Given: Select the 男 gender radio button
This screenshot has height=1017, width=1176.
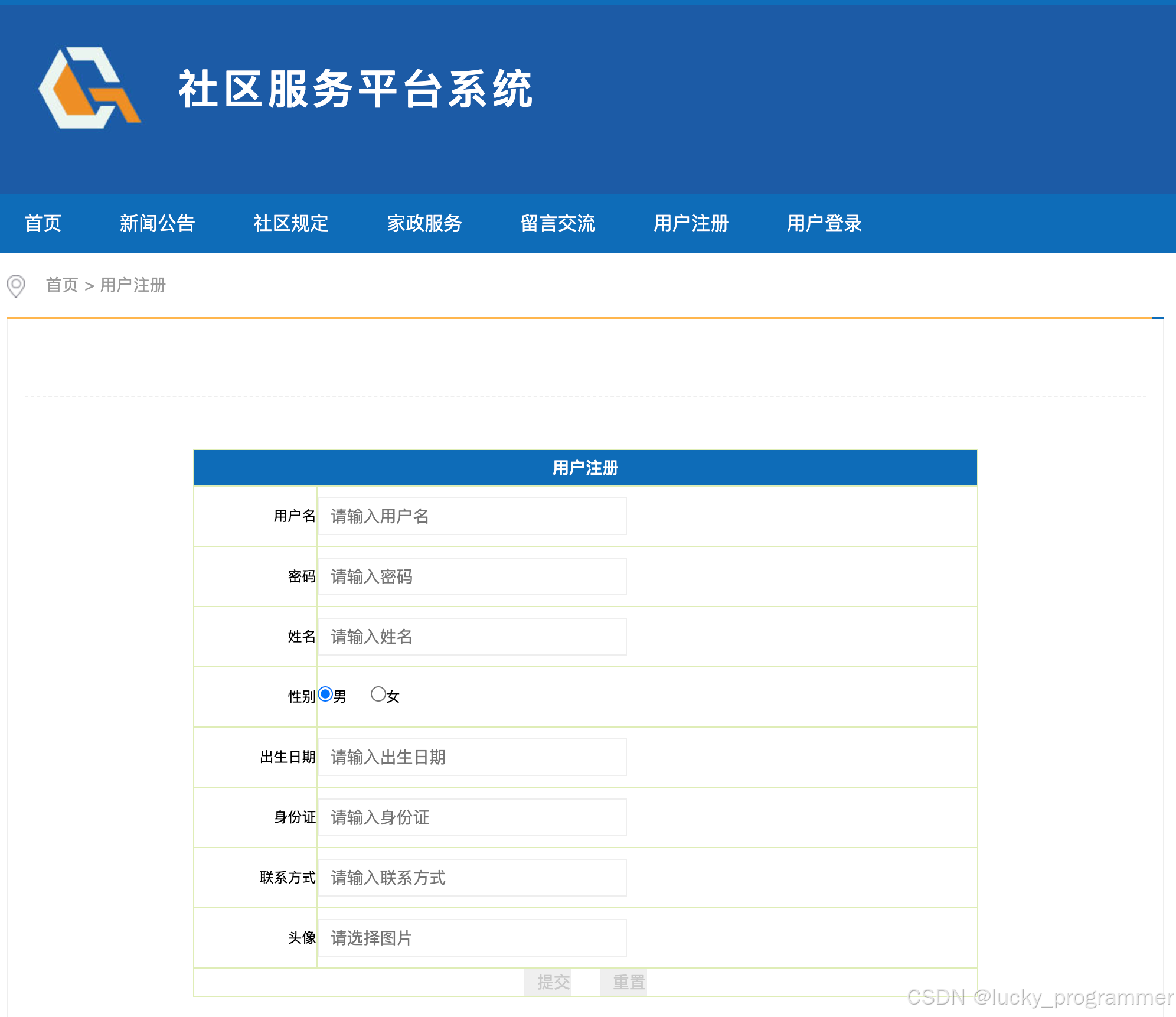Looking at the screenshot, I should click(x=325, y=694).
